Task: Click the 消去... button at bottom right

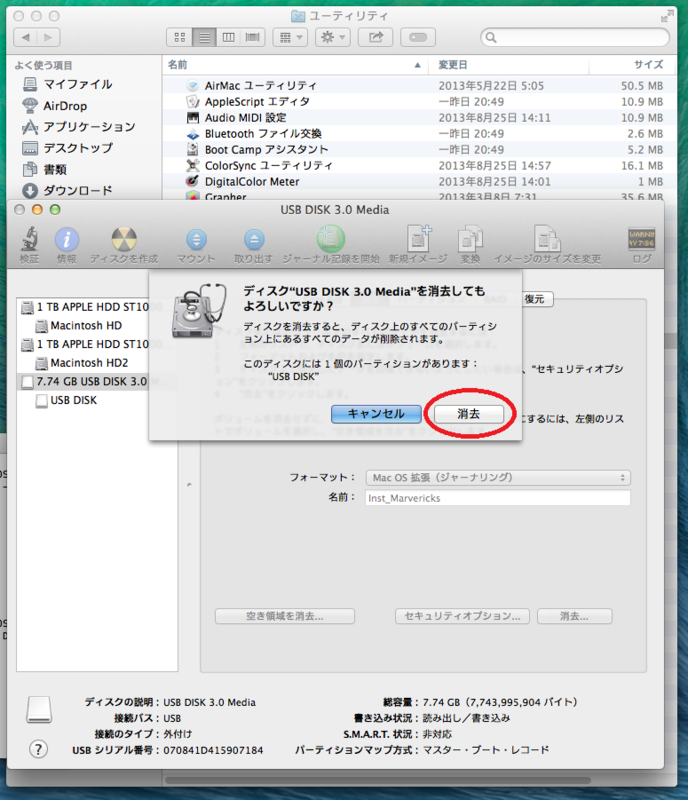Action: (575, 616)
